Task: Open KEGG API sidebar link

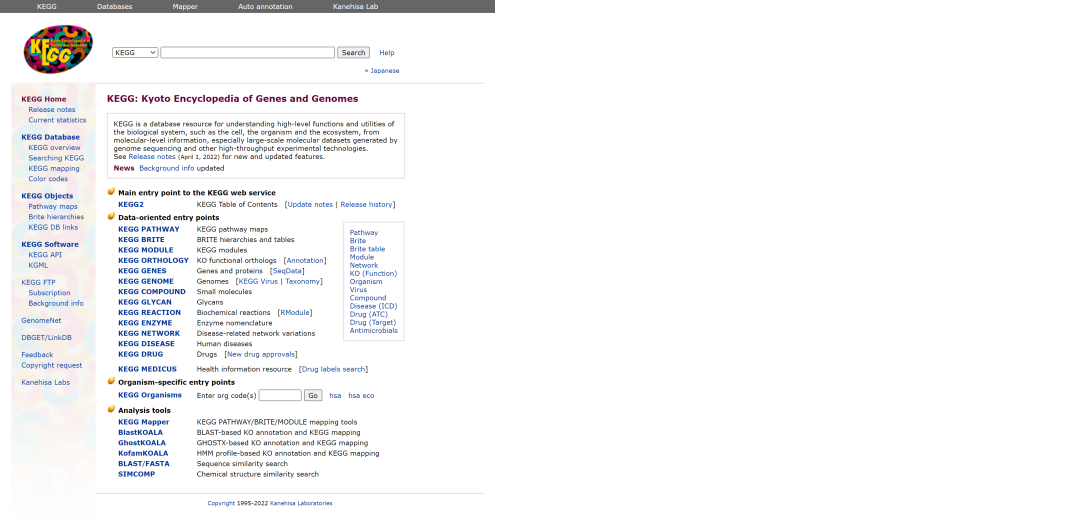Action: click(45, 254)
